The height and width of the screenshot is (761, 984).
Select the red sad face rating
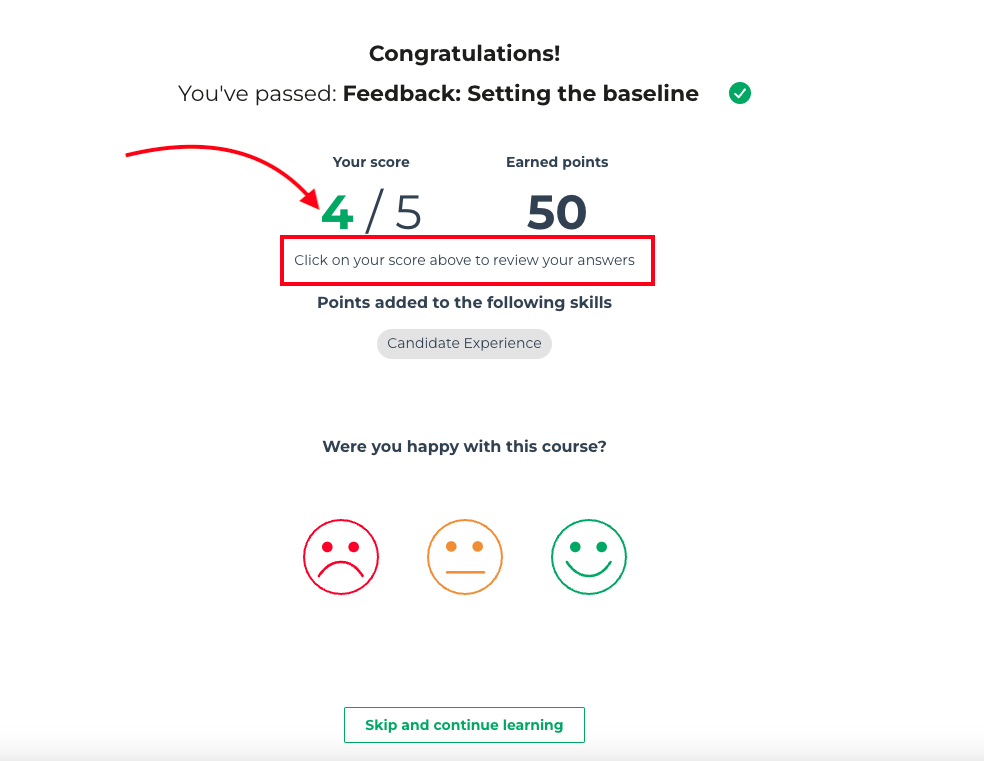pyautogui.click(x=341, y=557)
